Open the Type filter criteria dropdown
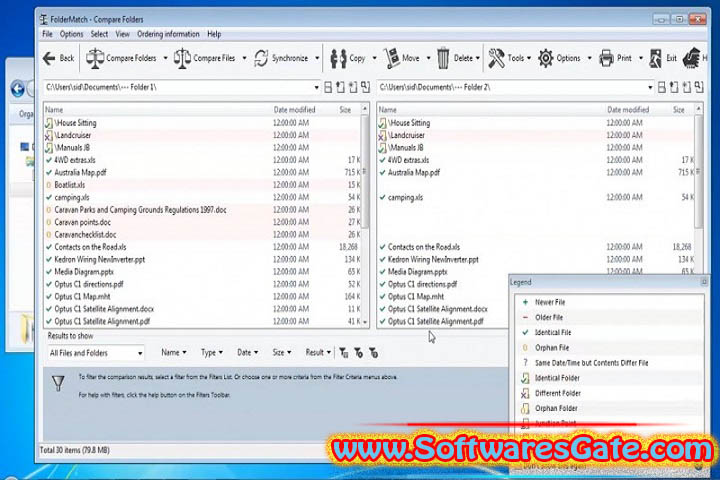 212,352
